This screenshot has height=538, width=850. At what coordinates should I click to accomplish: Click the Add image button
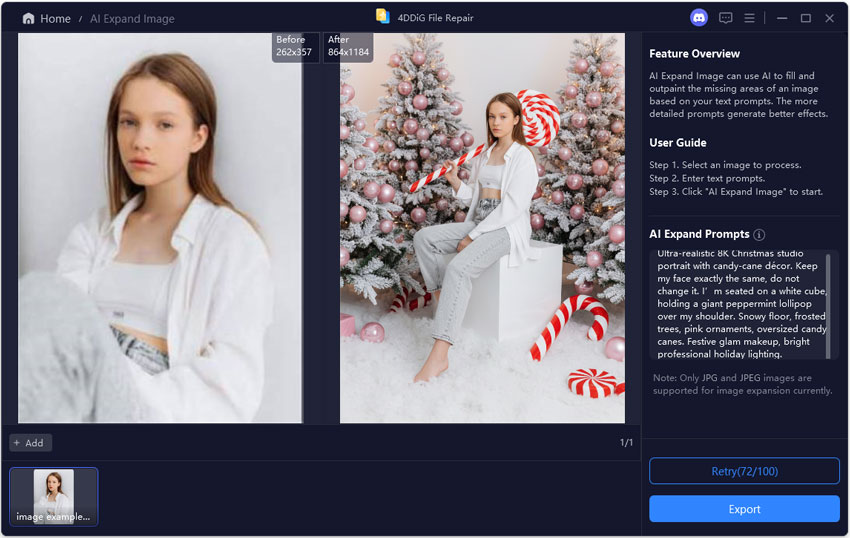coord(30,443)
